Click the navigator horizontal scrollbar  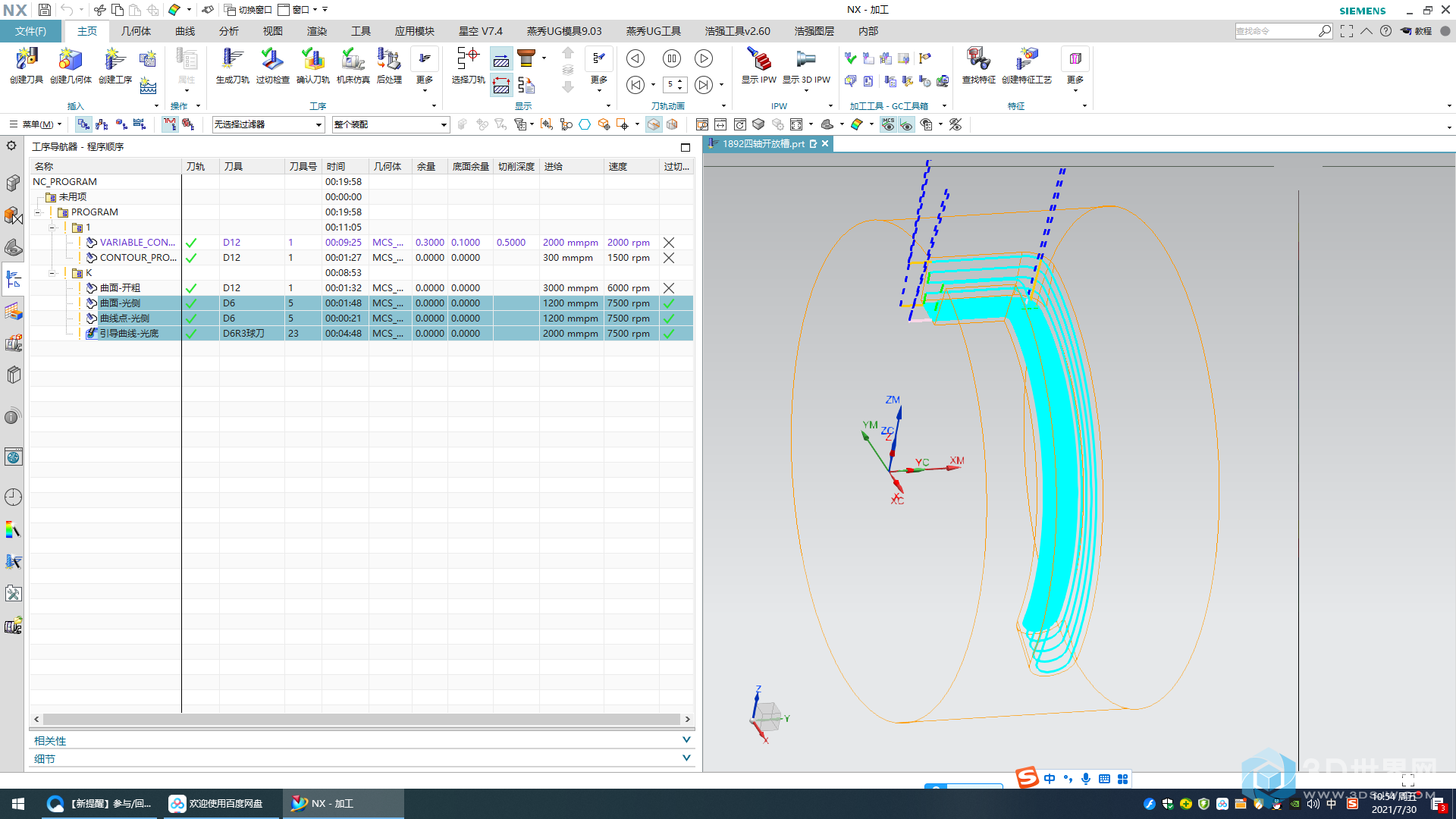point(362,719)
